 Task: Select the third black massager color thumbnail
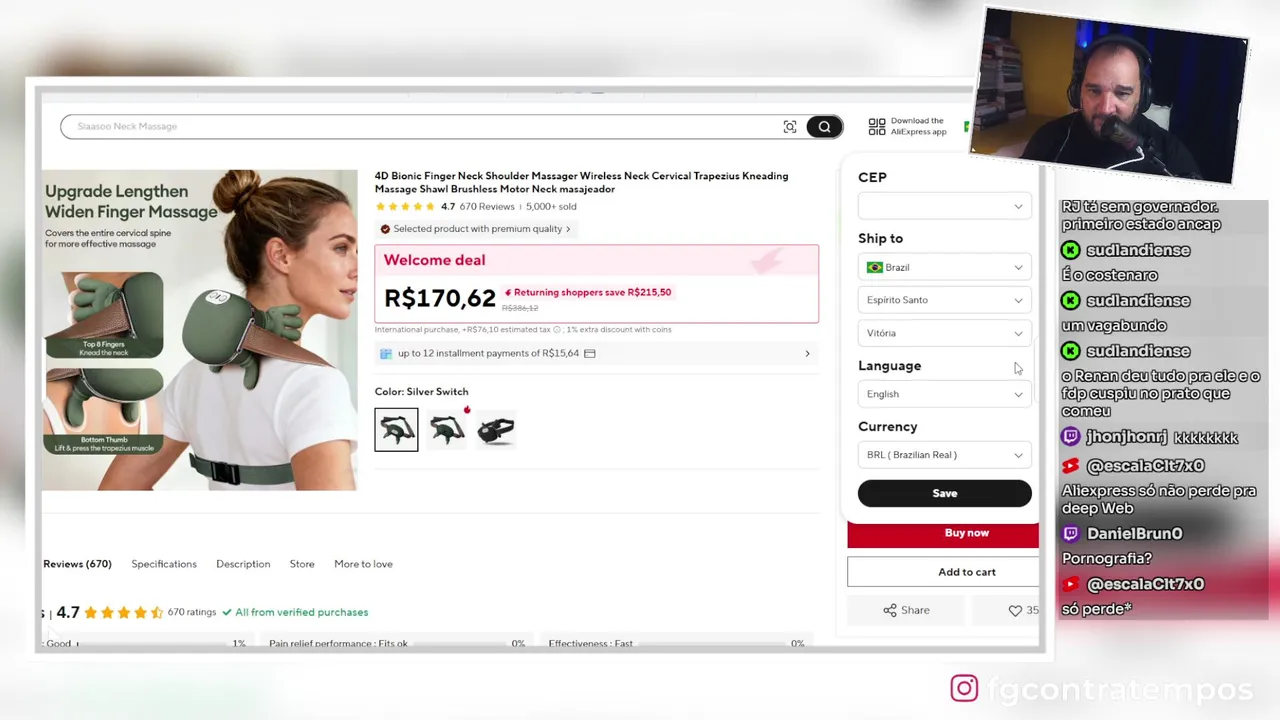tap(496, 429)
